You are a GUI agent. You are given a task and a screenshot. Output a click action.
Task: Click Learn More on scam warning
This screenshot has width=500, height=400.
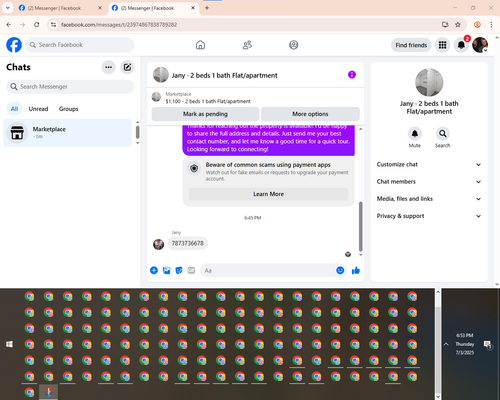click(268, 194)
